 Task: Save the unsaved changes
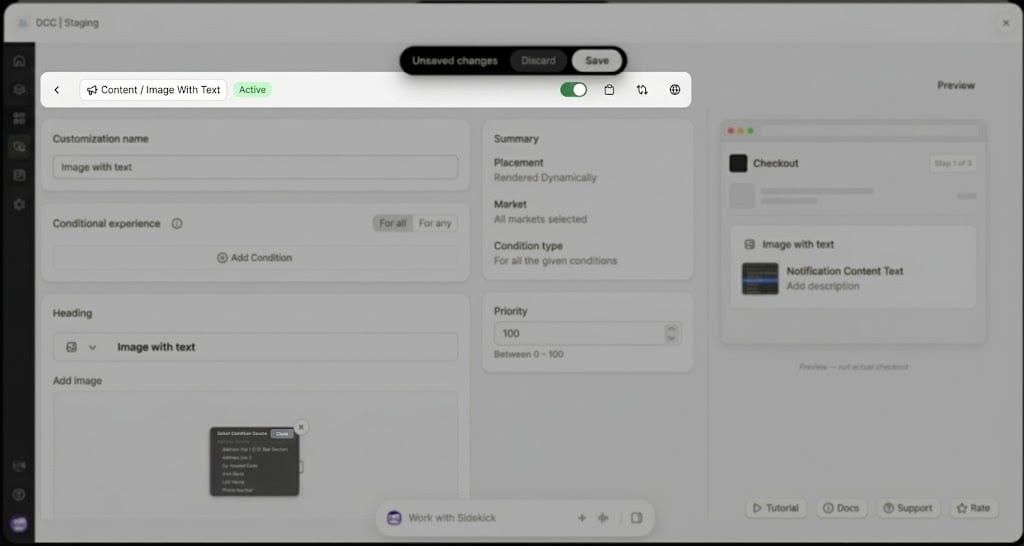coord(597,61)
